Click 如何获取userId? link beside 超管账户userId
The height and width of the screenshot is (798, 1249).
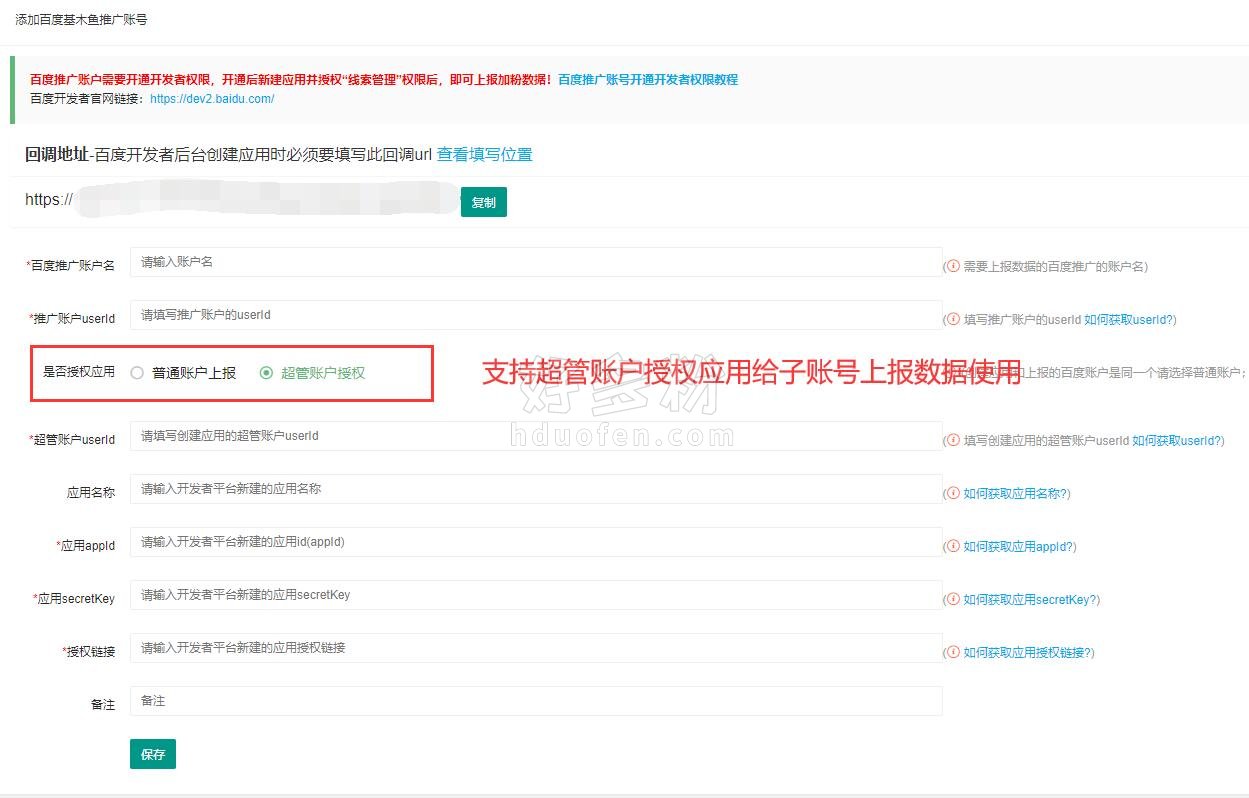coord(1178,441)
